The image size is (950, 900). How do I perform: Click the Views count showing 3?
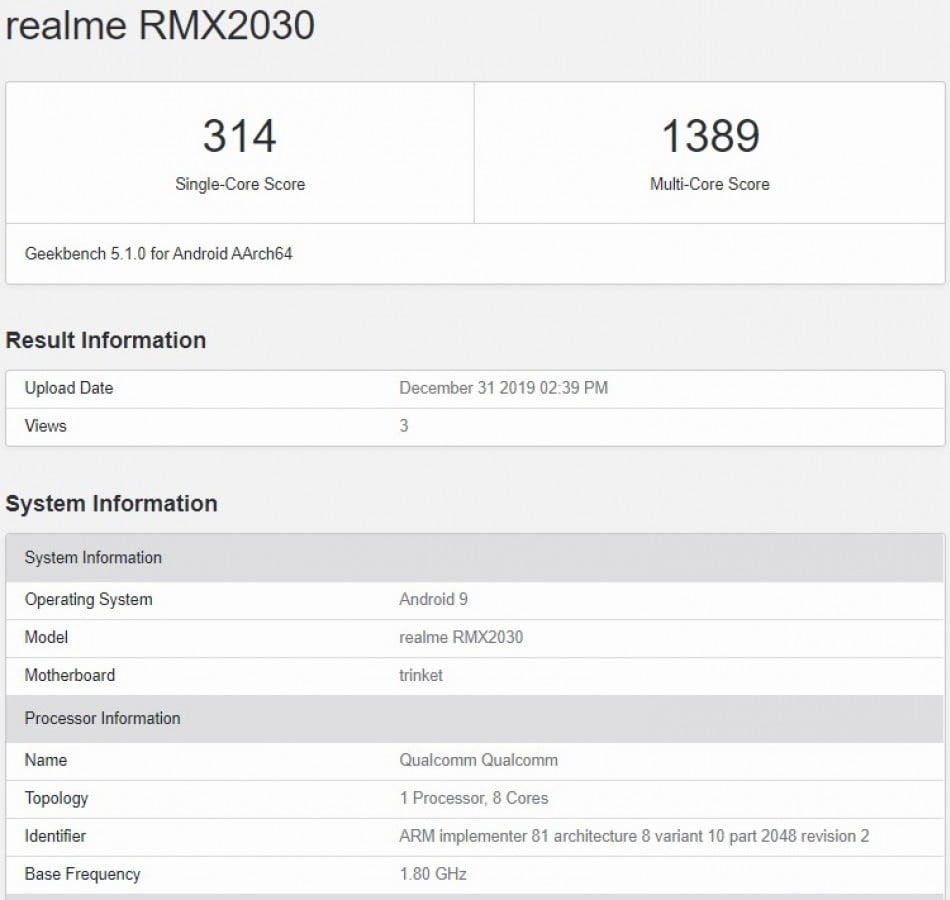point(404,426)
